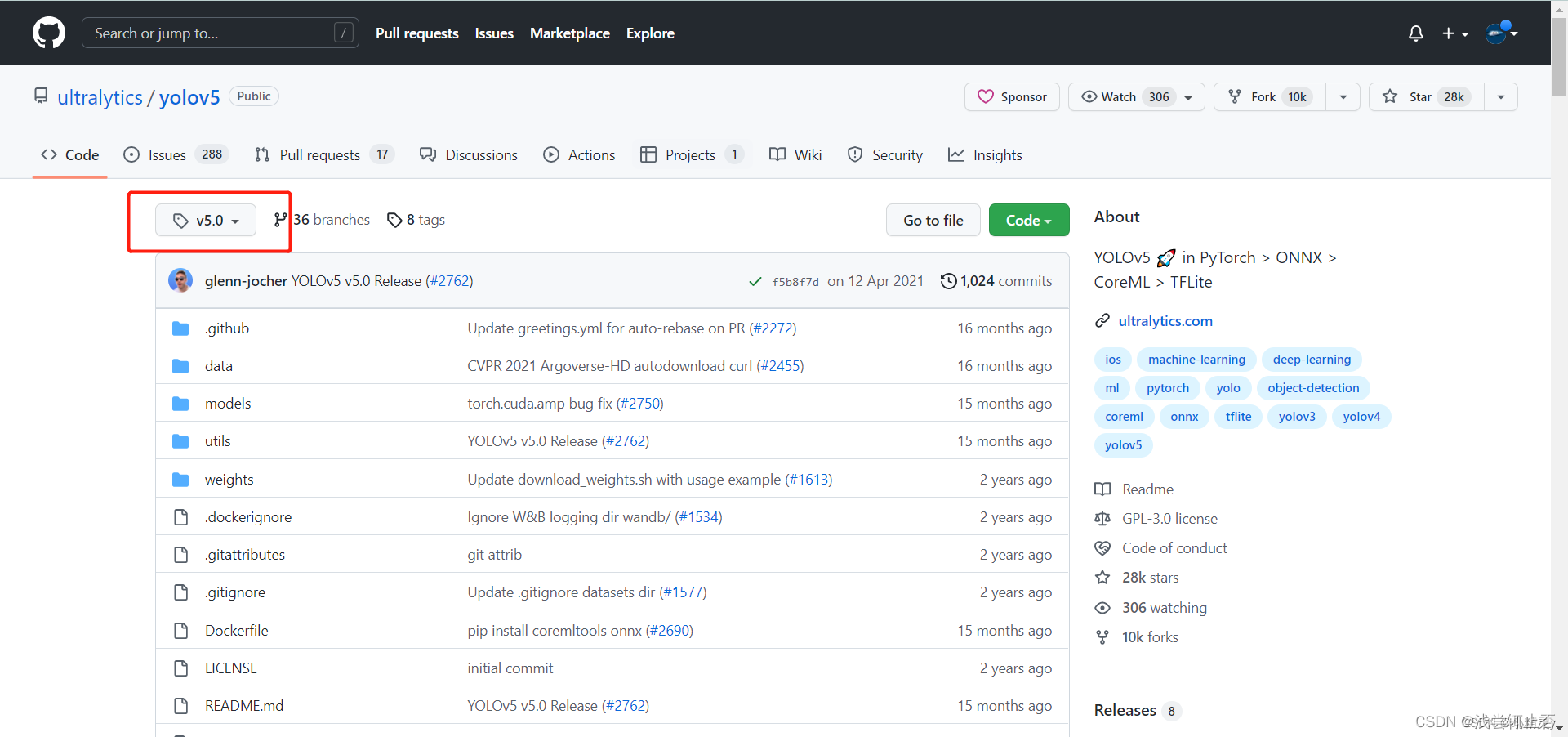Open the Wiki tab

796,154
